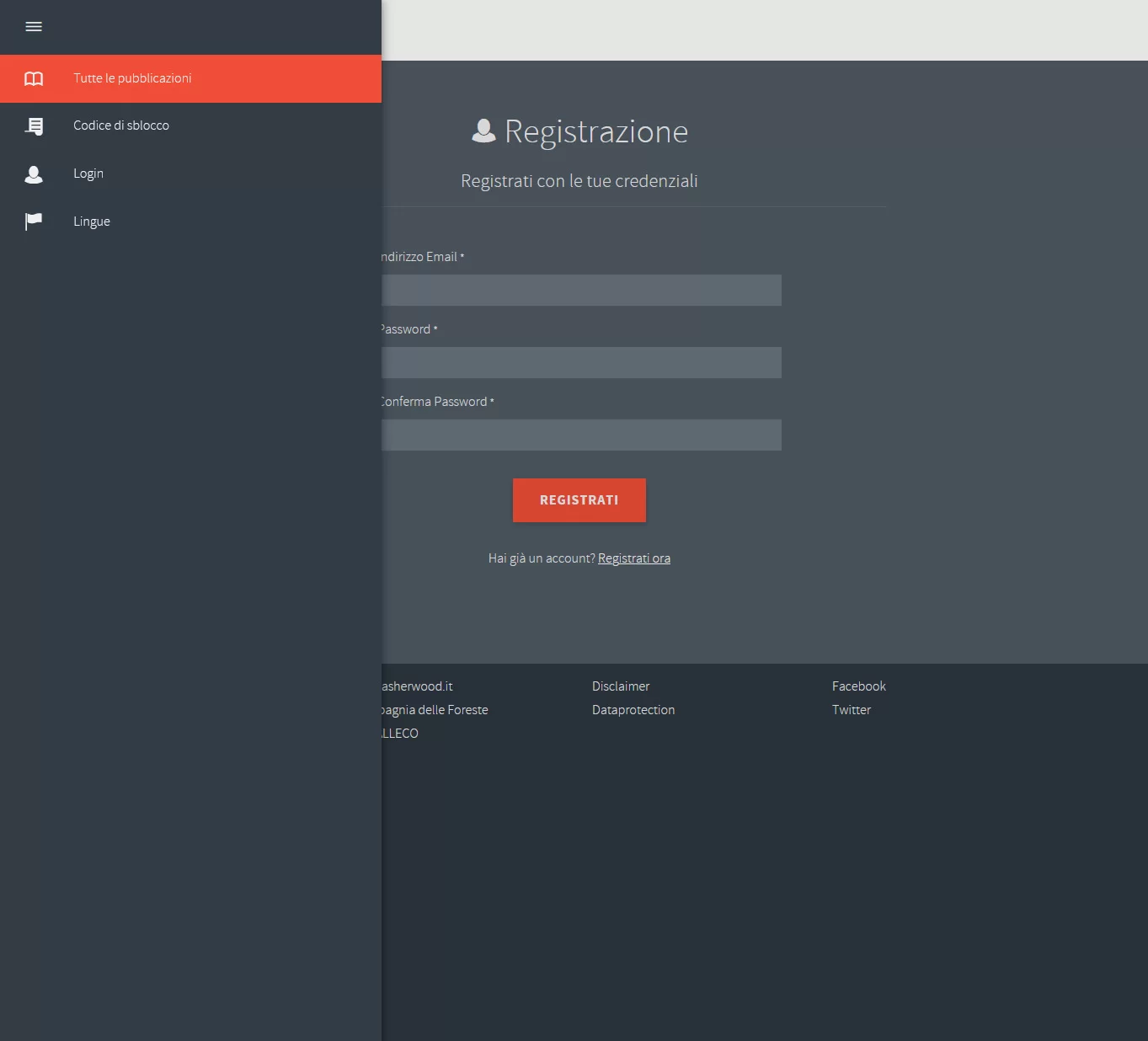This screenshot has height=1041, width=1148.
Task: Click the user silhouette icon beside Login
Action: point(34,174)
